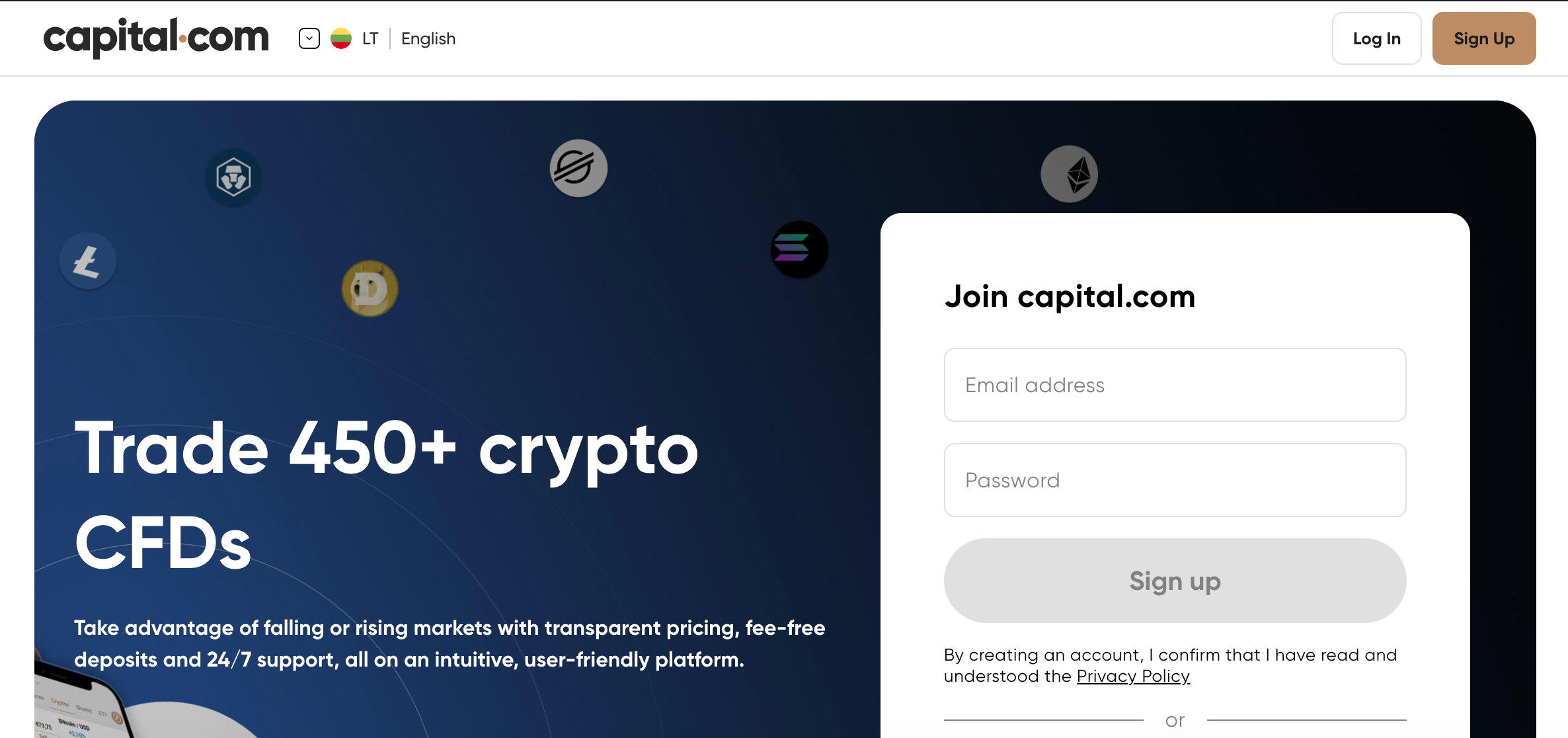Screen dimensions: 1568x738
Task: Click the capital.com logo
Action: [x=156, y=38]
